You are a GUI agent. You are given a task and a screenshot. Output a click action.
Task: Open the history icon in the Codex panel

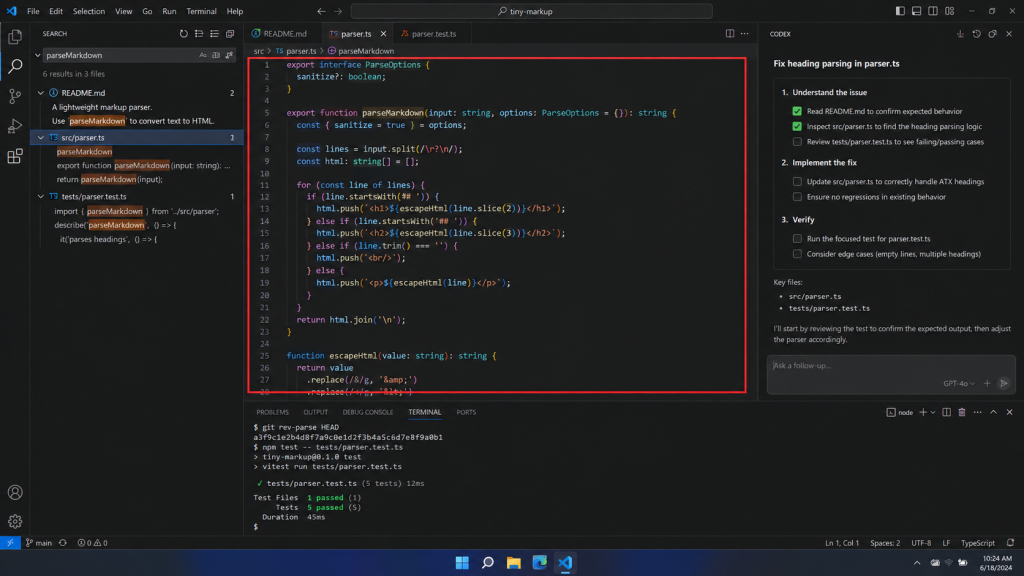click(x=976, y=34)
